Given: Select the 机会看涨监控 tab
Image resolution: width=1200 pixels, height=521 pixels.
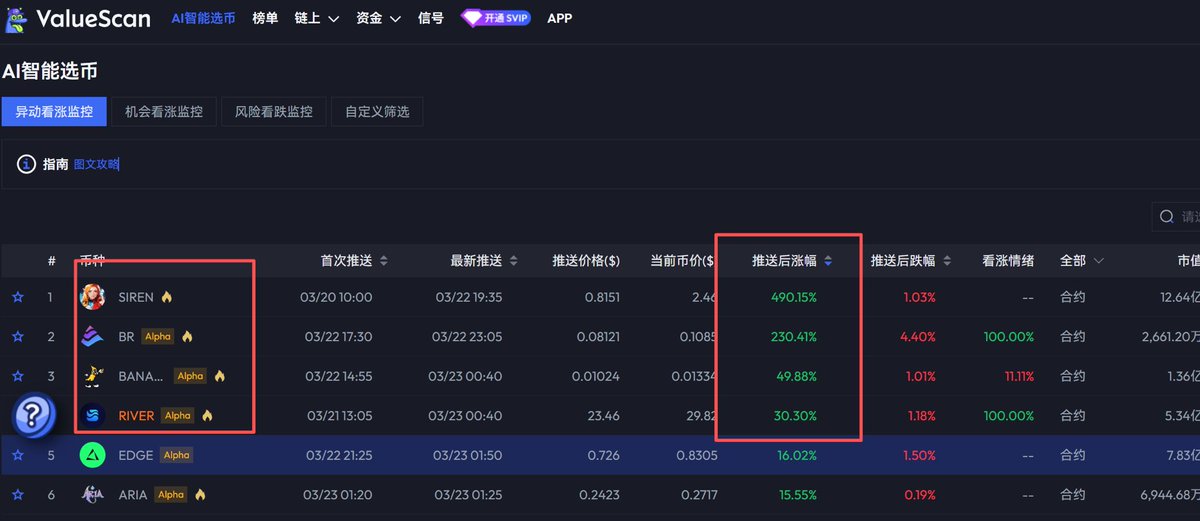Looking at the screenshot, I should 164,112.
